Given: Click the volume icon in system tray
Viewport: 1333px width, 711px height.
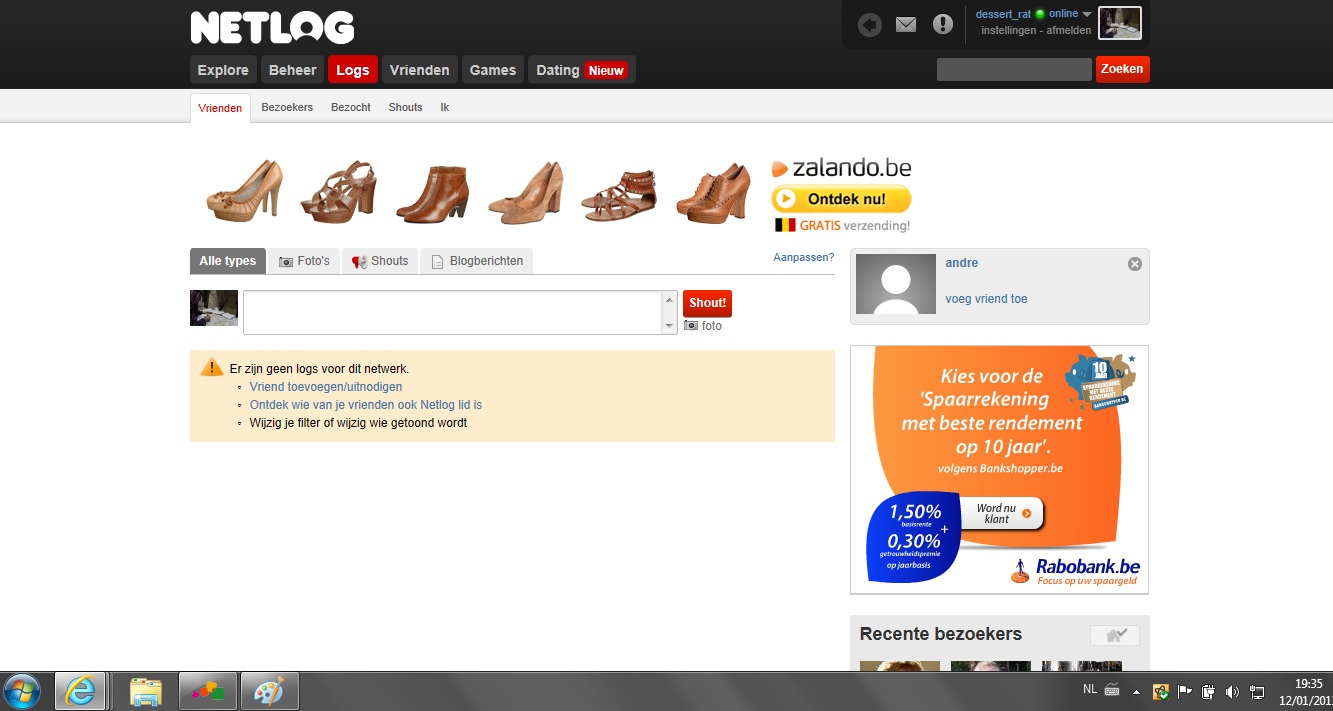Looking at the screenshot, I should [x=1232, y=691].
